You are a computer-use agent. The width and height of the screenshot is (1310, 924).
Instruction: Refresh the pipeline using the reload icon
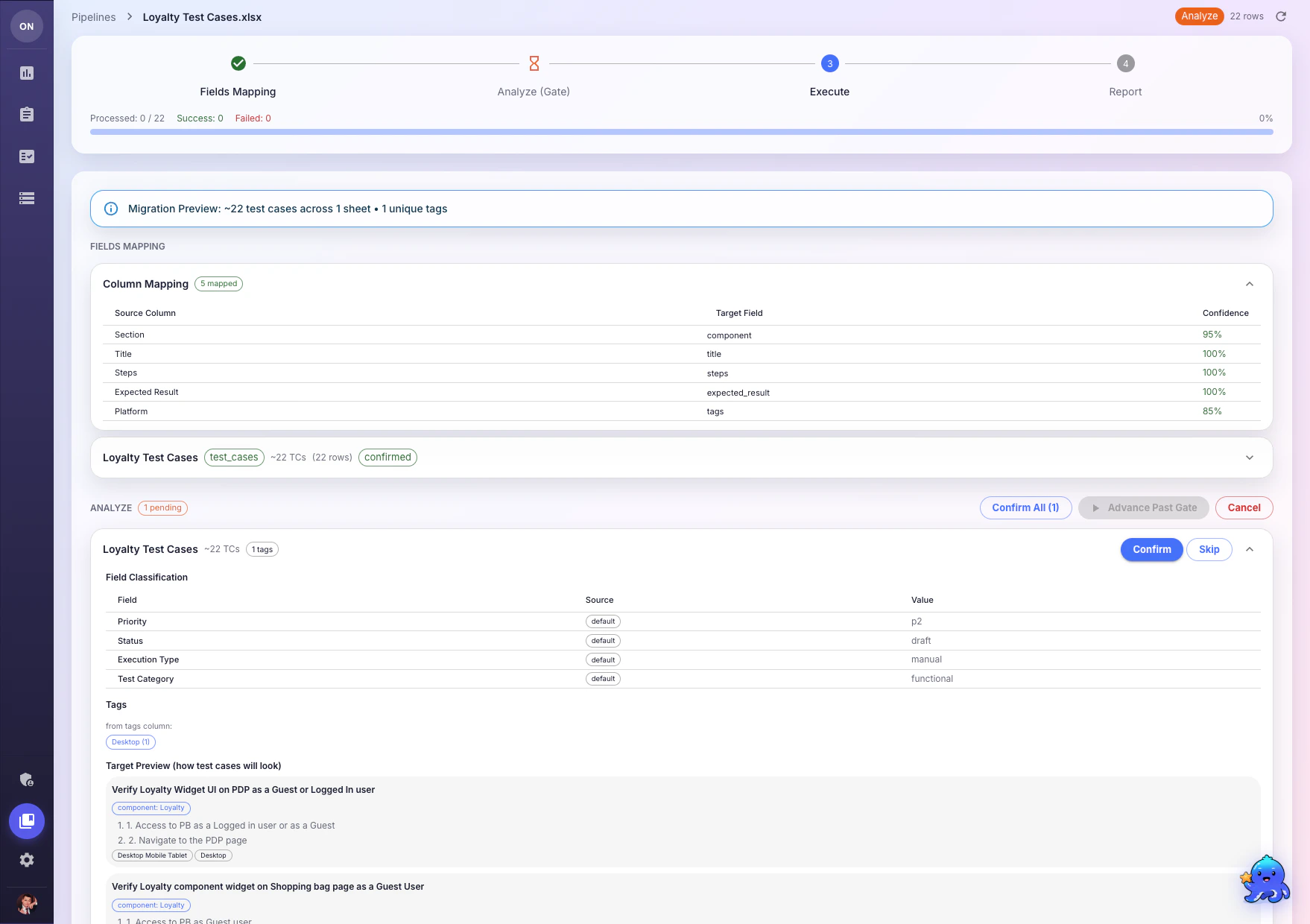[x=1281, y=16]
